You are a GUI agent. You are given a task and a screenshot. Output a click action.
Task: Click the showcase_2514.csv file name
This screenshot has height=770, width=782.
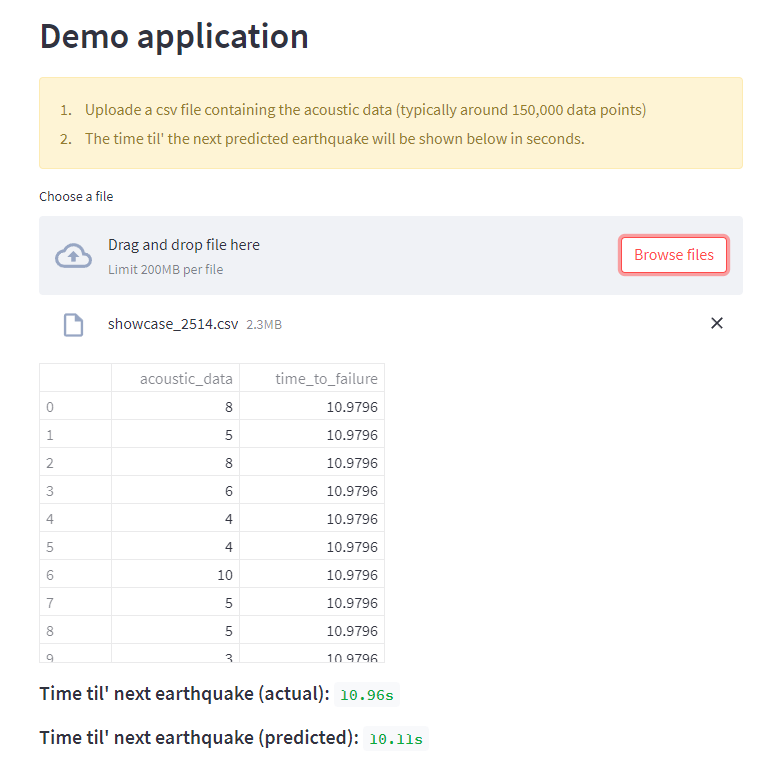(173, 324)
